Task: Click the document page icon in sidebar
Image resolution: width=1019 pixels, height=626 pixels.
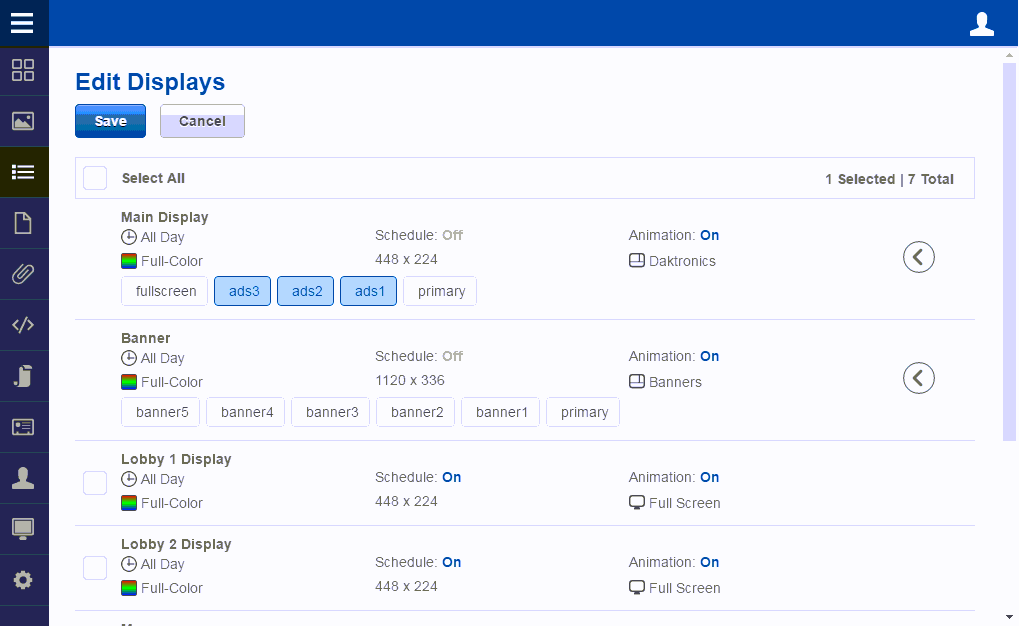Action: coord(23,223)
